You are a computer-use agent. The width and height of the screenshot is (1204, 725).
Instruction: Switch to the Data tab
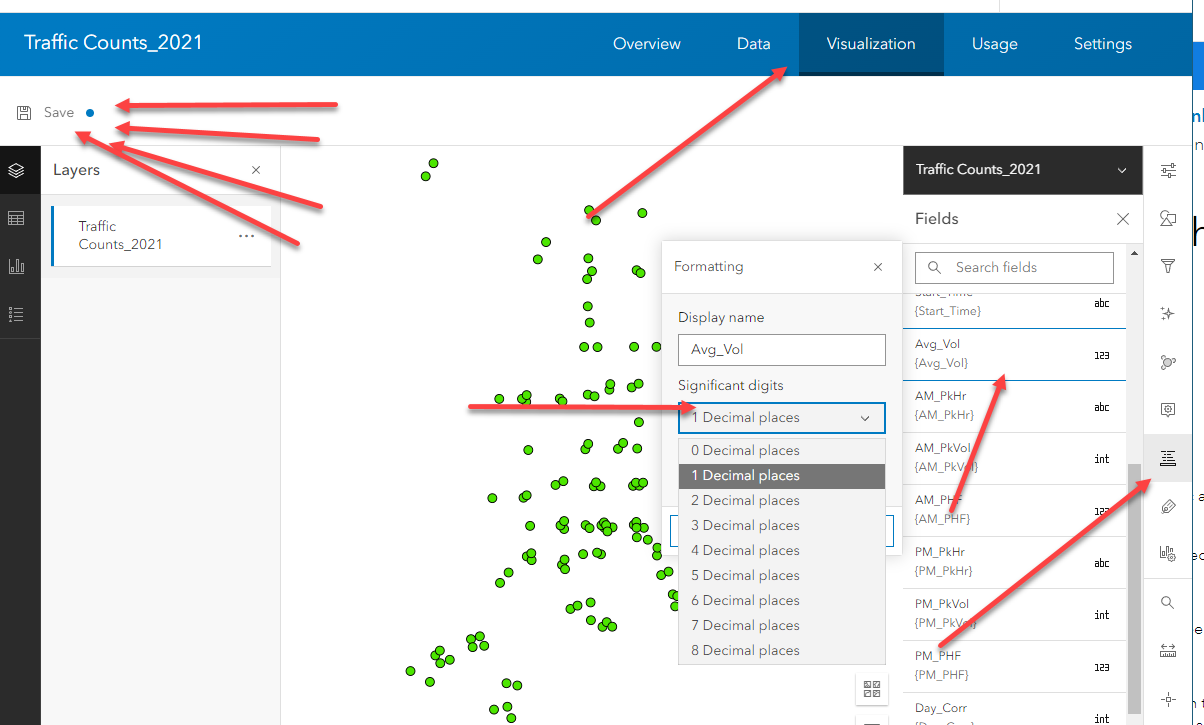[753, 44]
